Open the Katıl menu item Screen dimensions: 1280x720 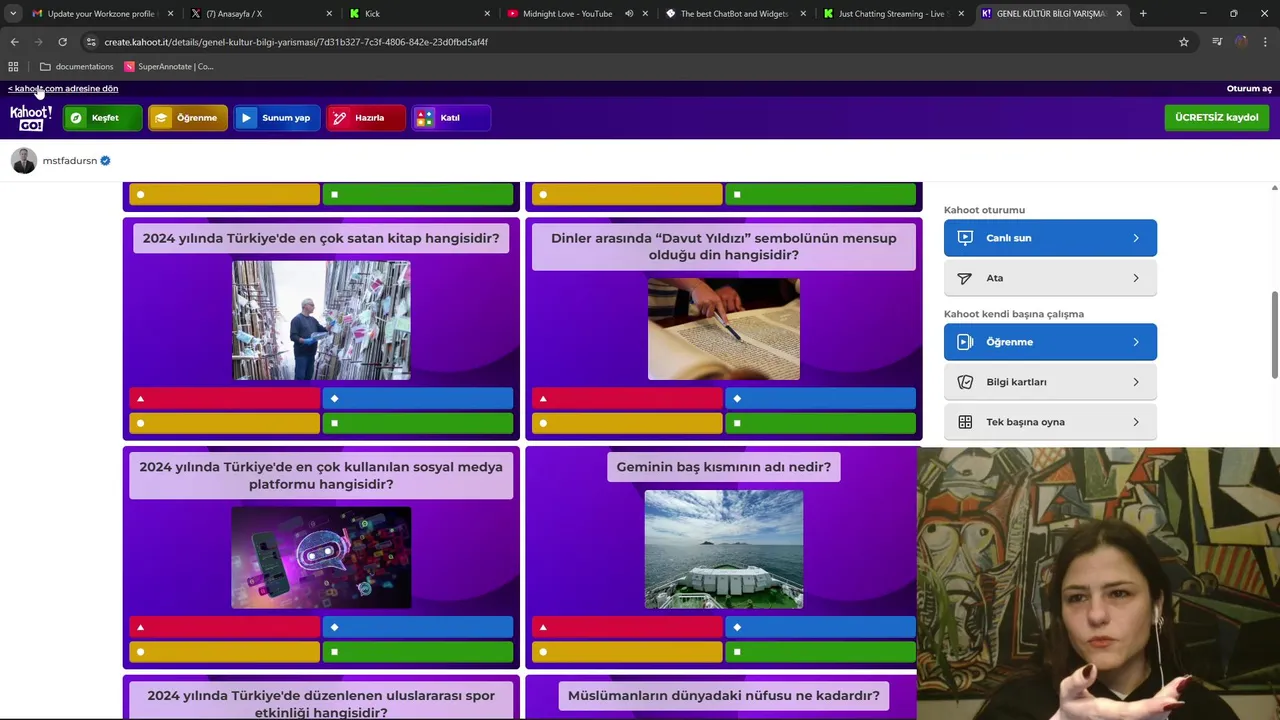click(x=452, y=118)
